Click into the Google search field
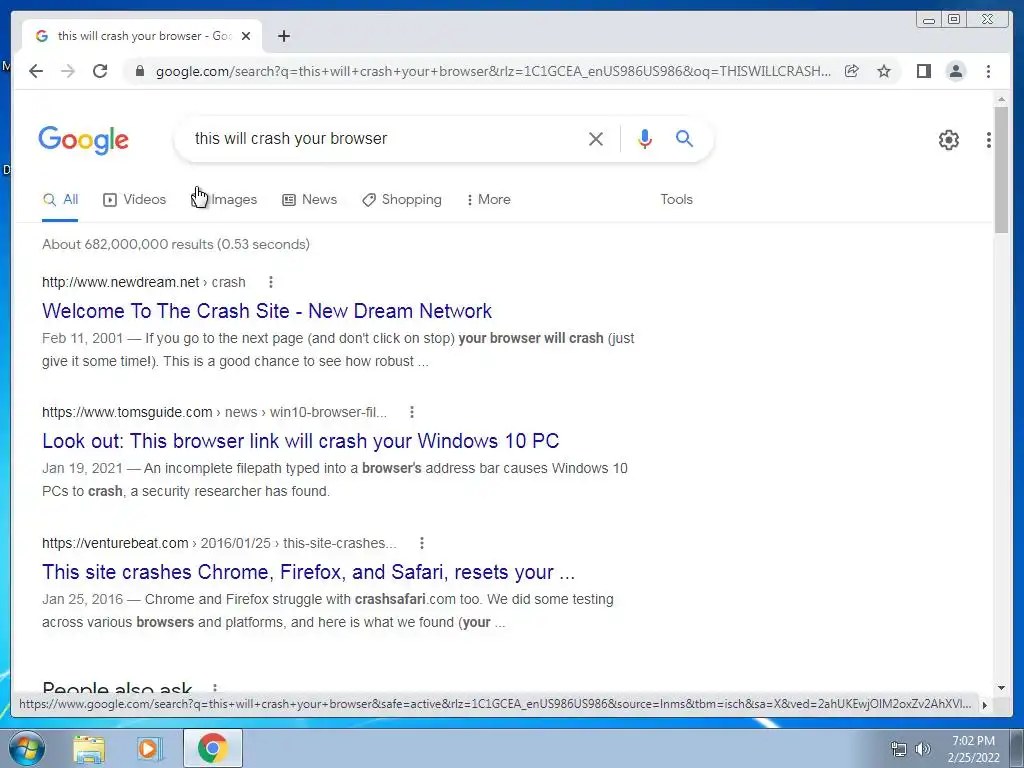Screen dimensions: 1024x768 (x=385, y=138)
